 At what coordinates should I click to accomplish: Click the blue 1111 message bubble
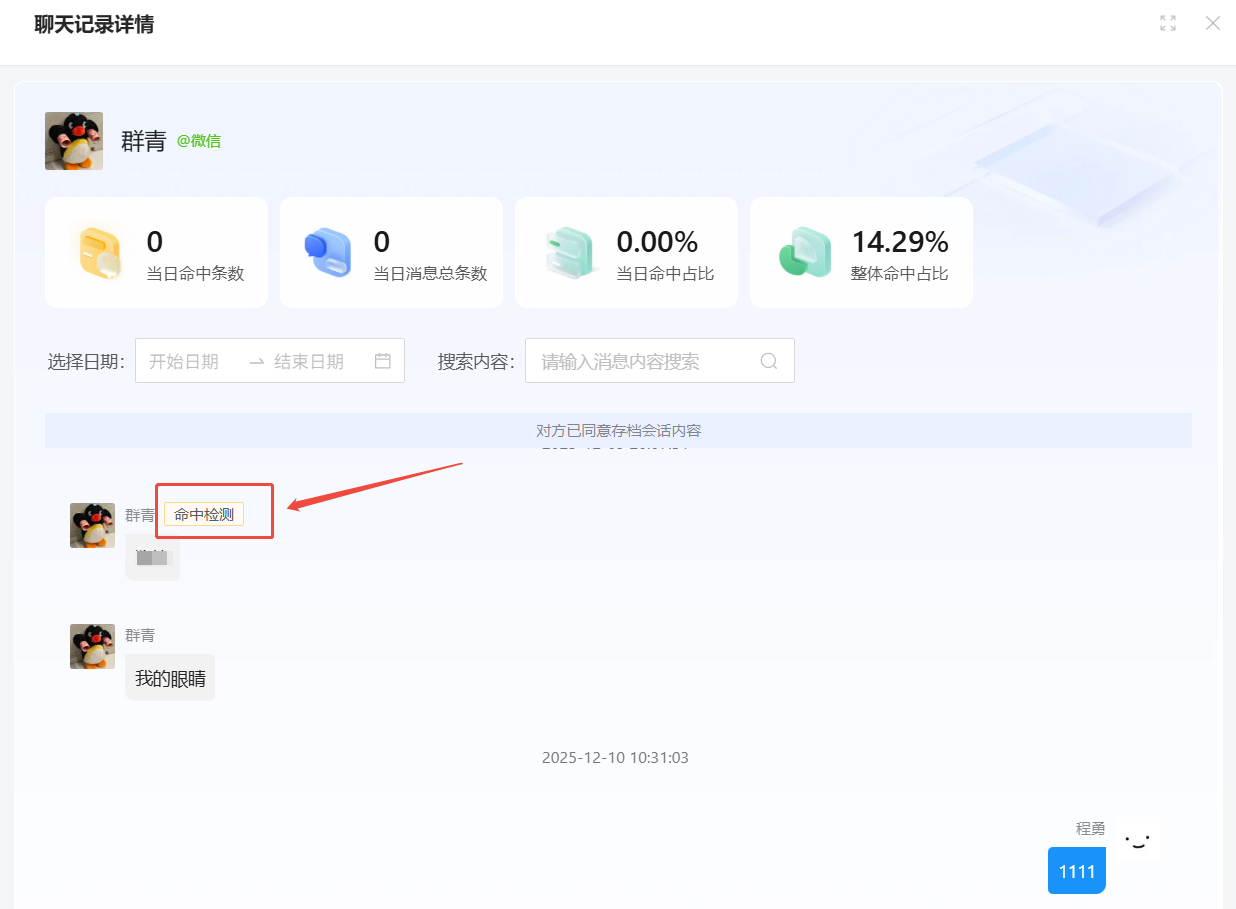tap(1076, 871)
